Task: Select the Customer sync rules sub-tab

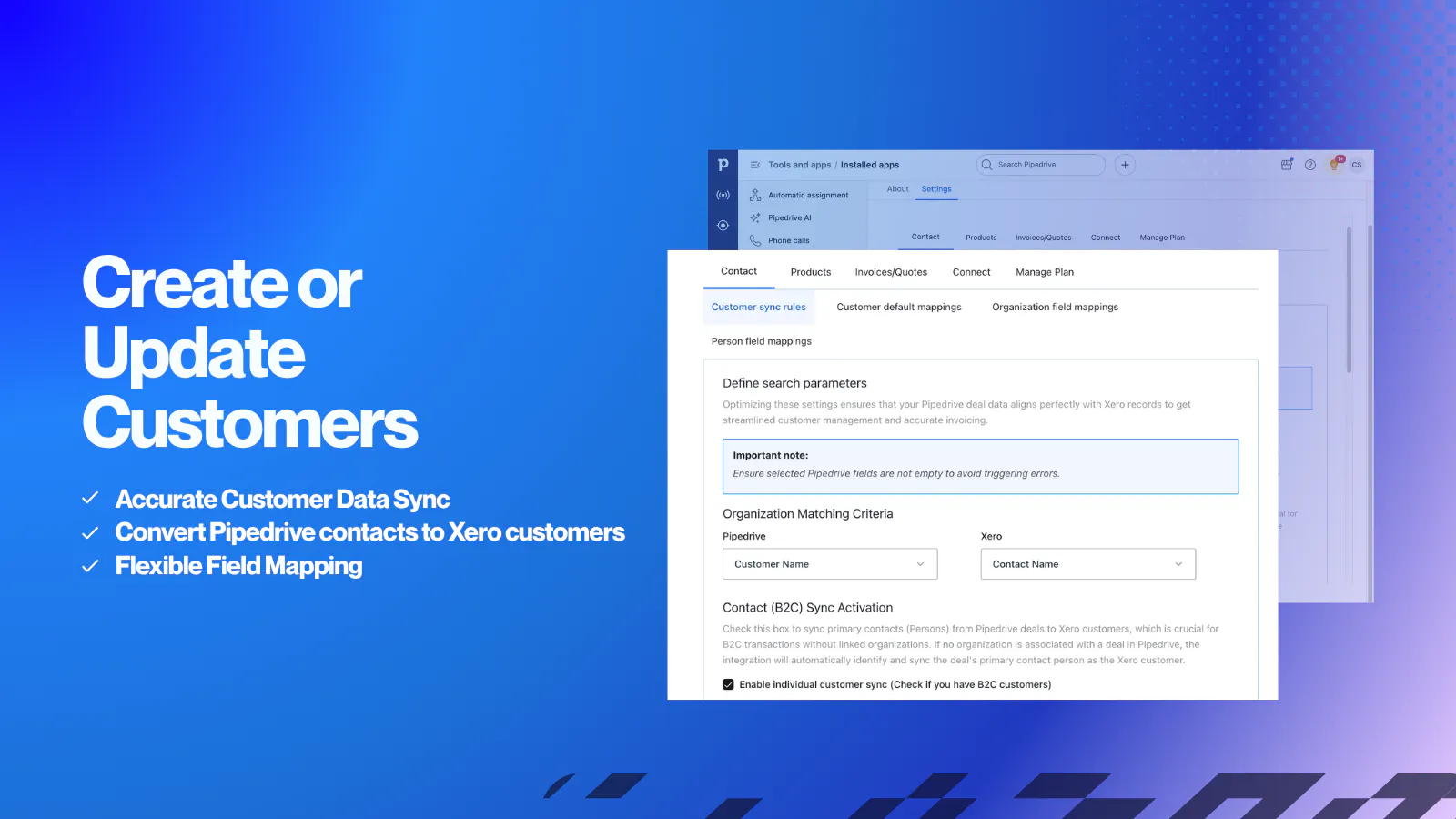Action: pos(759,307)
